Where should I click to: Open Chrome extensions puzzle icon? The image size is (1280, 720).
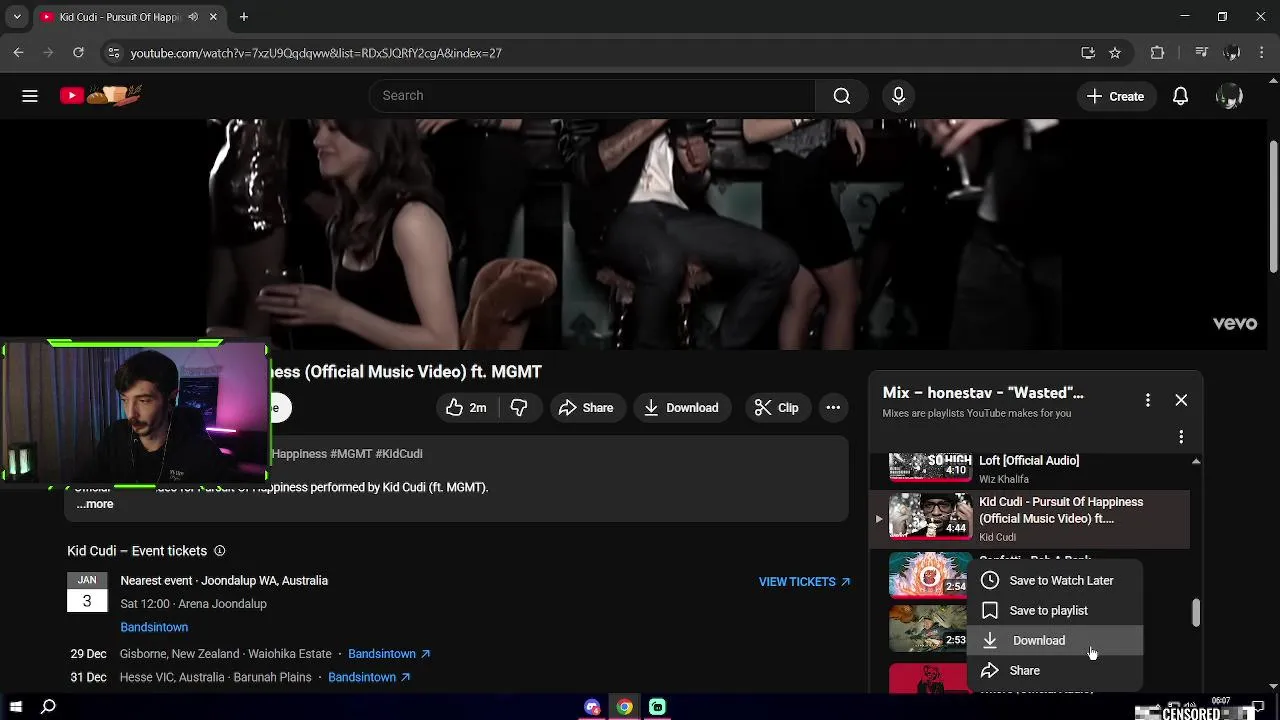click(x=1157, y=53)
